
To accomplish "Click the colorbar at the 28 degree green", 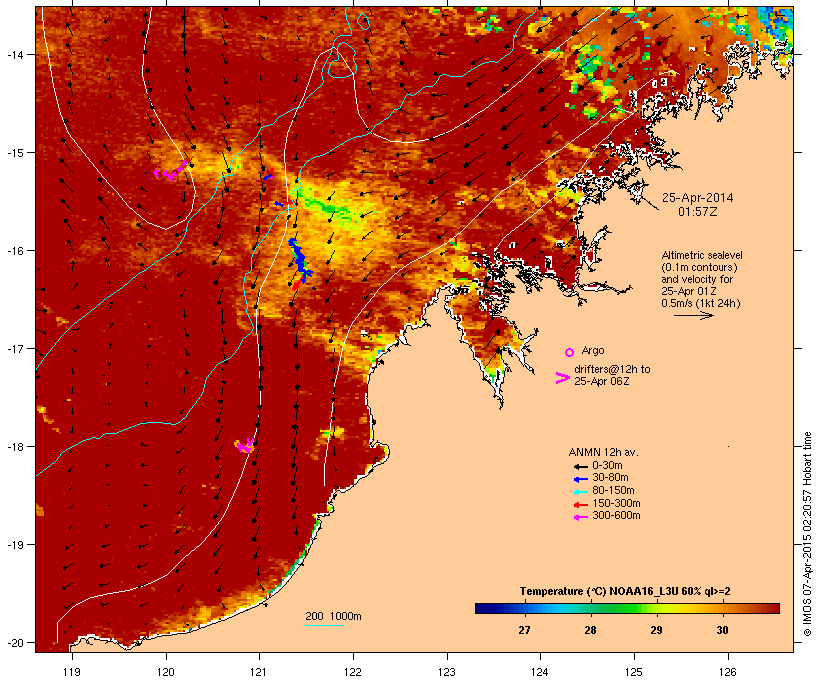I will point(590,608).
